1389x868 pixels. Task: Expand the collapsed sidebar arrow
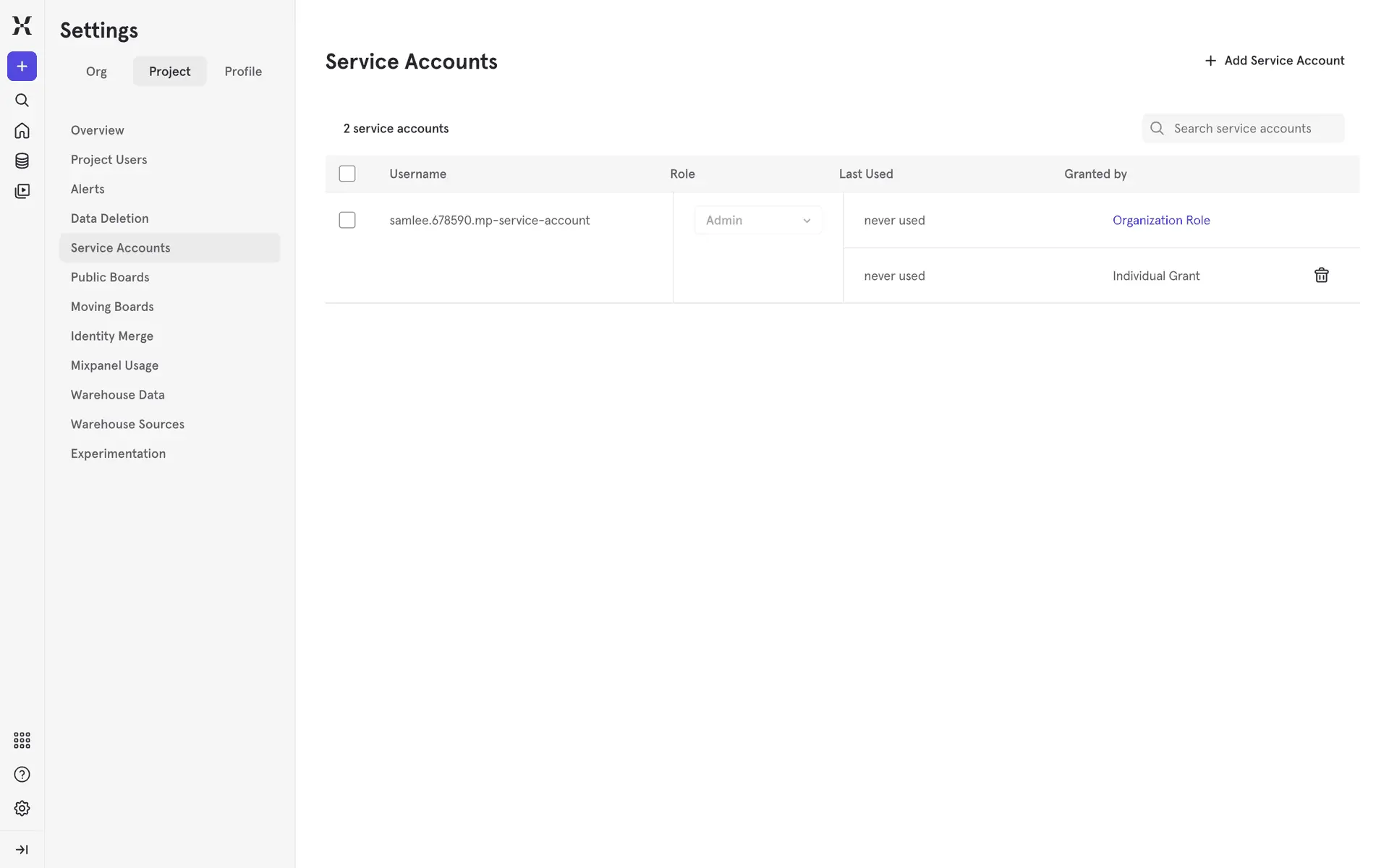point(22,849)
